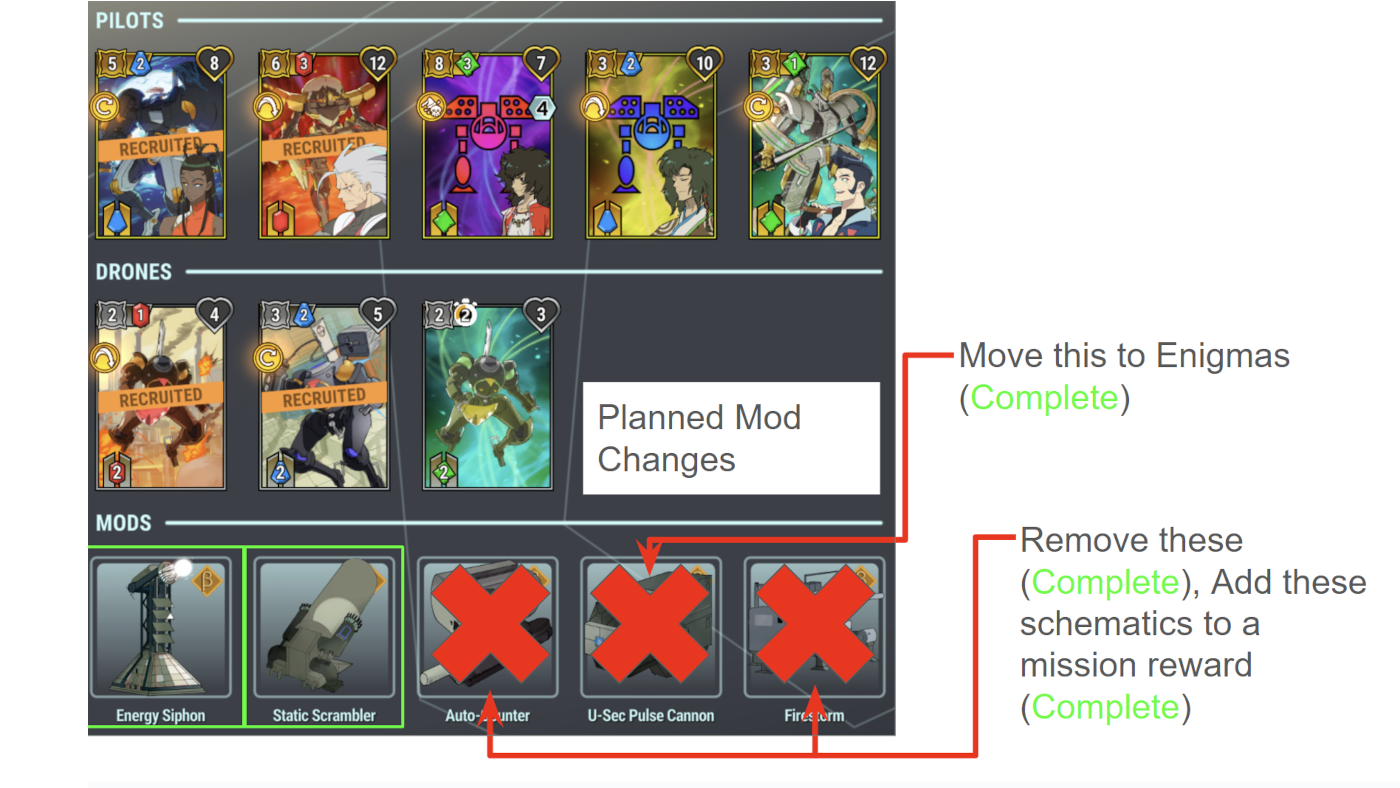
Task: Select purple pilot card with 7 health
Action: coord(488,143)
